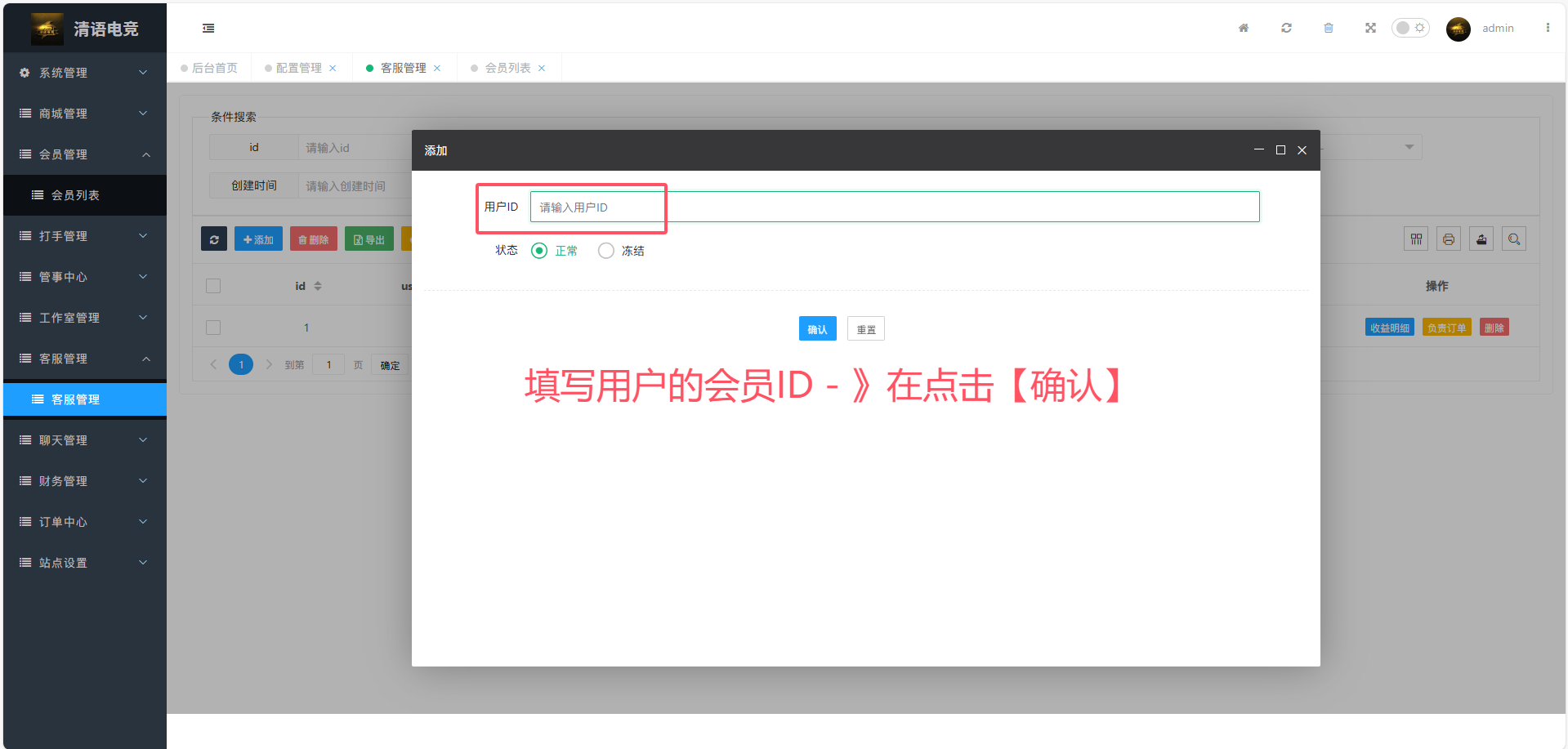Click the search magnifier icon in table toolbar

pos(1513,239)
